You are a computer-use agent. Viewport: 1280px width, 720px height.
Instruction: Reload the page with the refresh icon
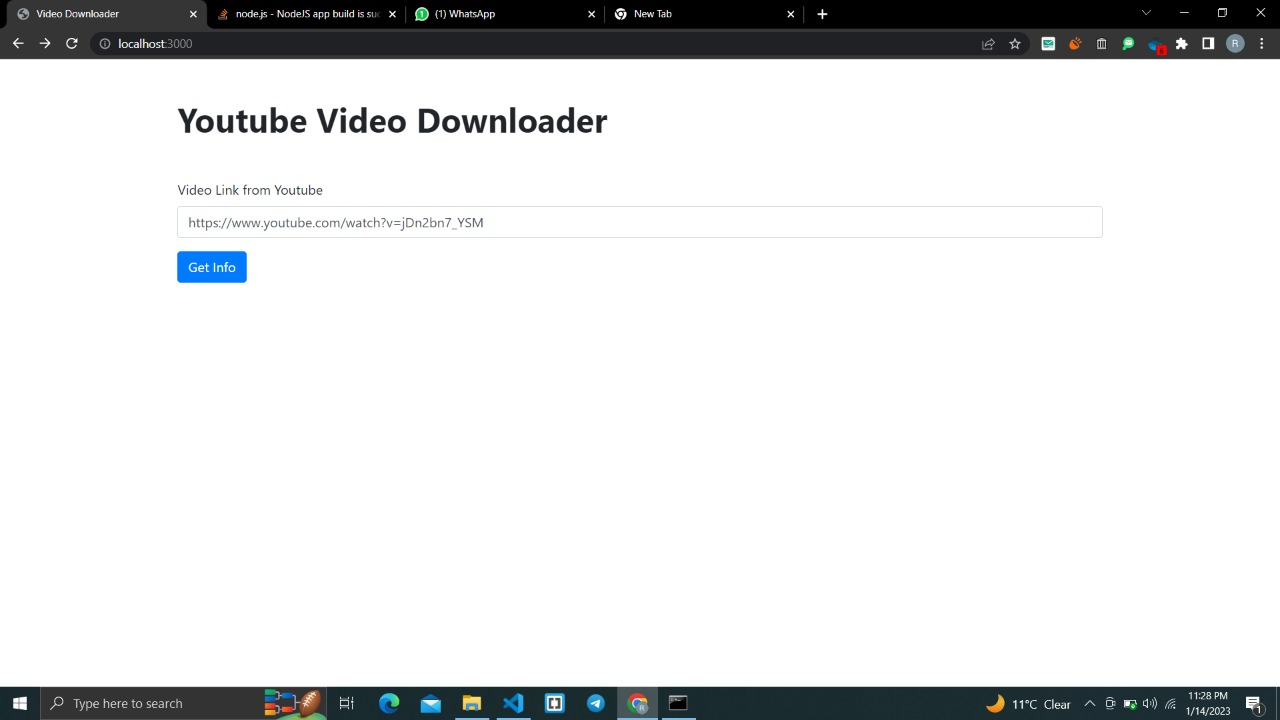pos(71,43)
